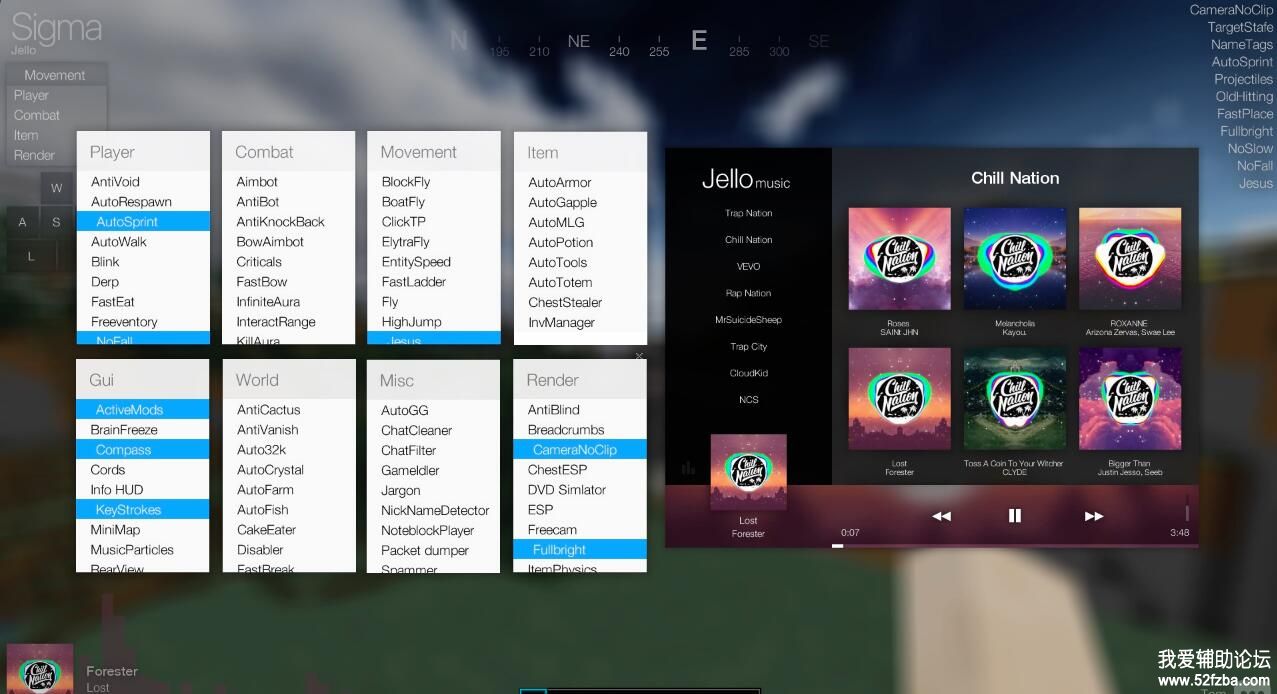Enable AutoGG in the Misc panel
The height and width of the screenshot is (694, 1277).
pyautogui.click(x=434, y=411)
